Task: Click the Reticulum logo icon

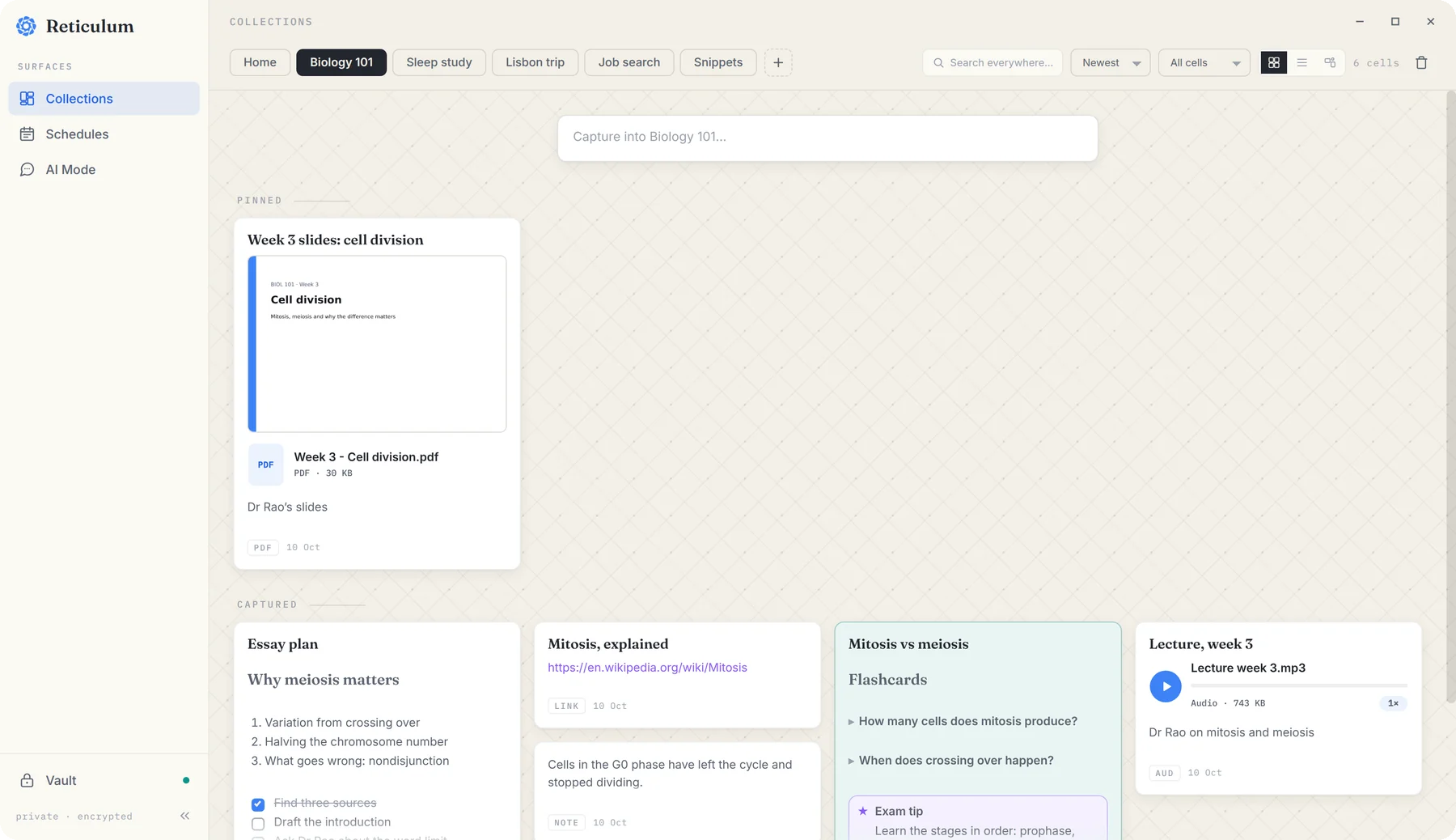Action: [26, 26]
